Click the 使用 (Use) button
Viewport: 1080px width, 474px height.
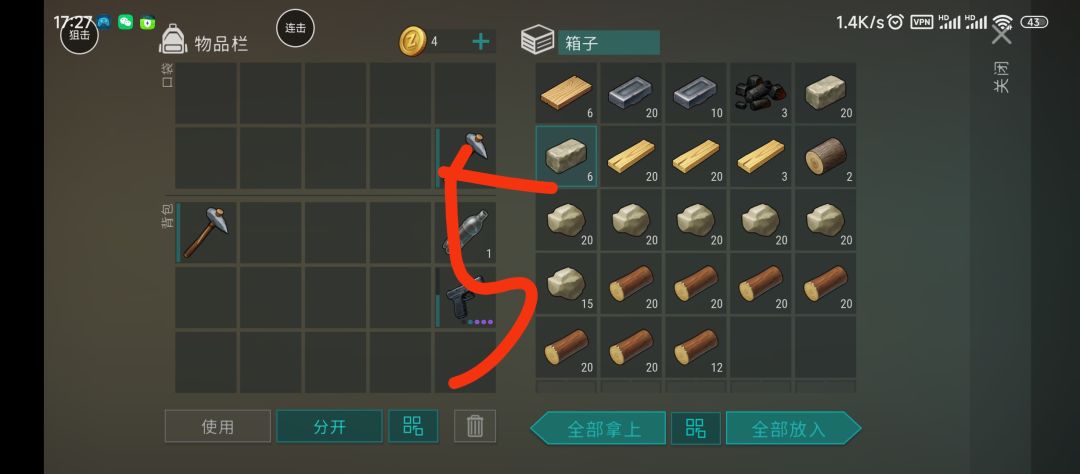point(218,426)
